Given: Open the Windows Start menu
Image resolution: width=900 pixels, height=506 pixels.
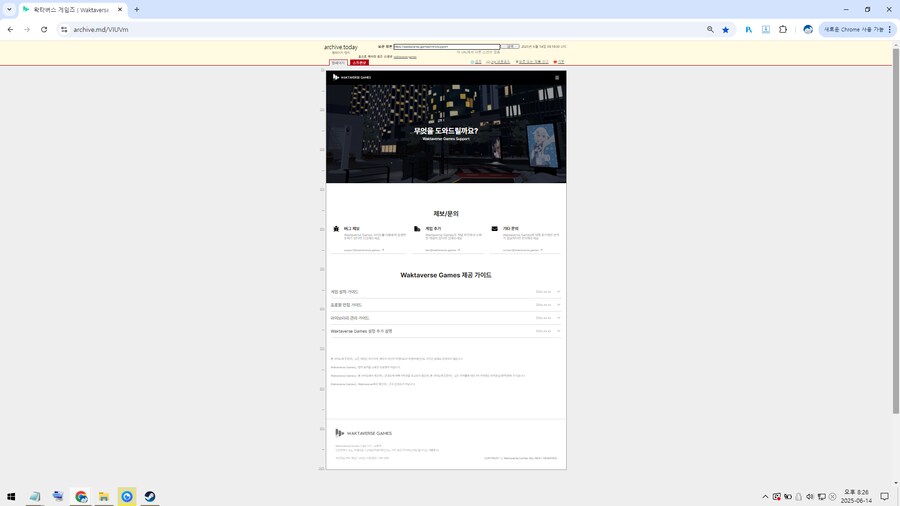Looking at the screenshot, I should (11, 496).
